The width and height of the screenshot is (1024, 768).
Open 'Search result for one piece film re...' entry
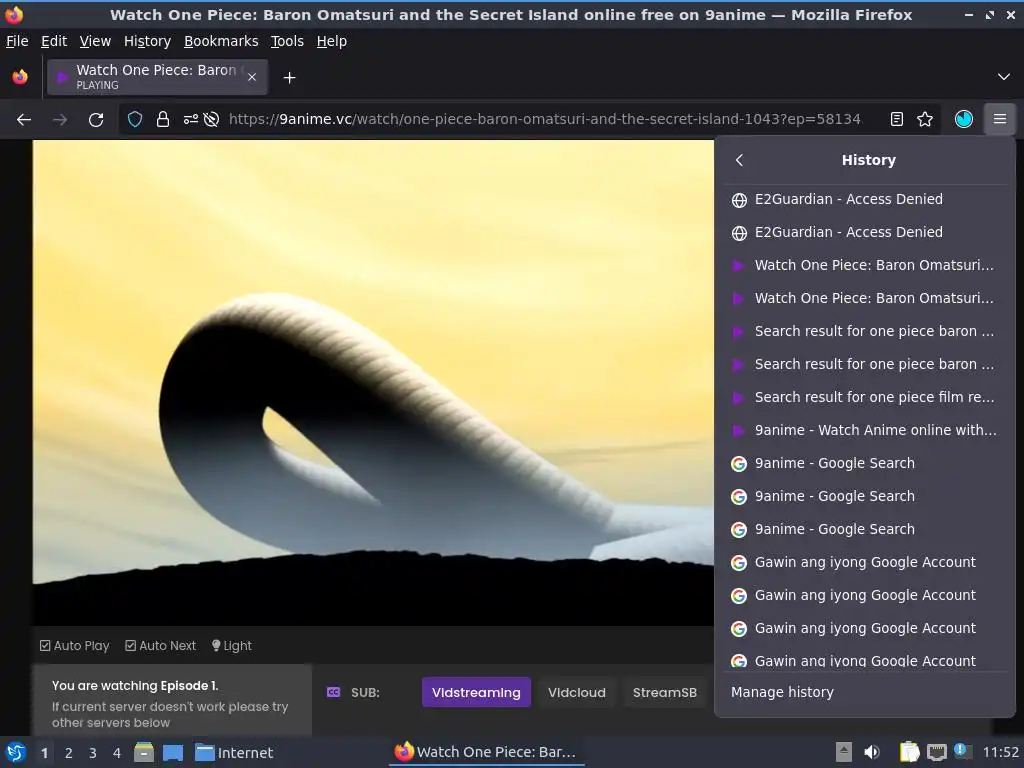(x=865, y=397)
